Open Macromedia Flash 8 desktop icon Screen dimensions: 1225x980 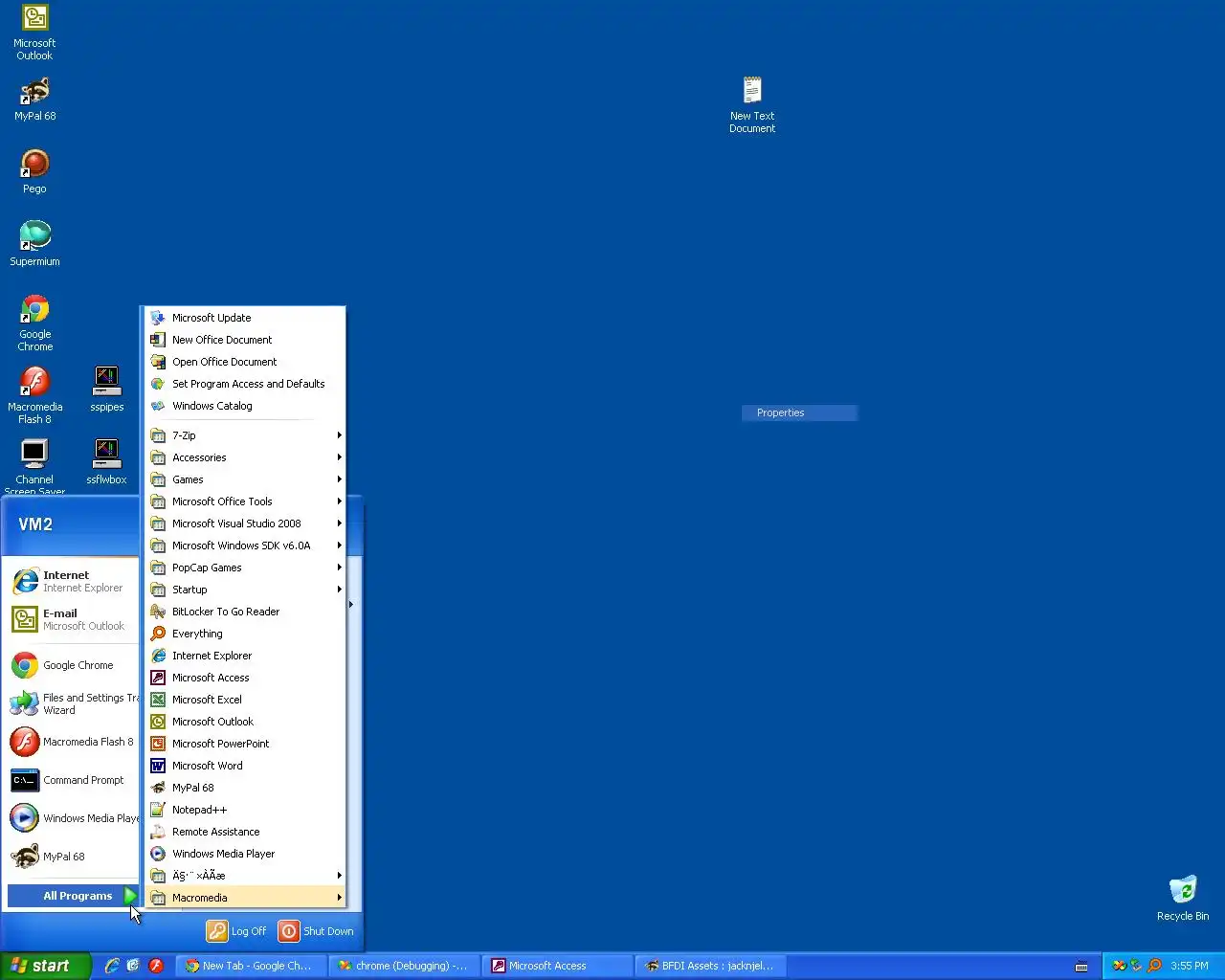tap(34, 395)
